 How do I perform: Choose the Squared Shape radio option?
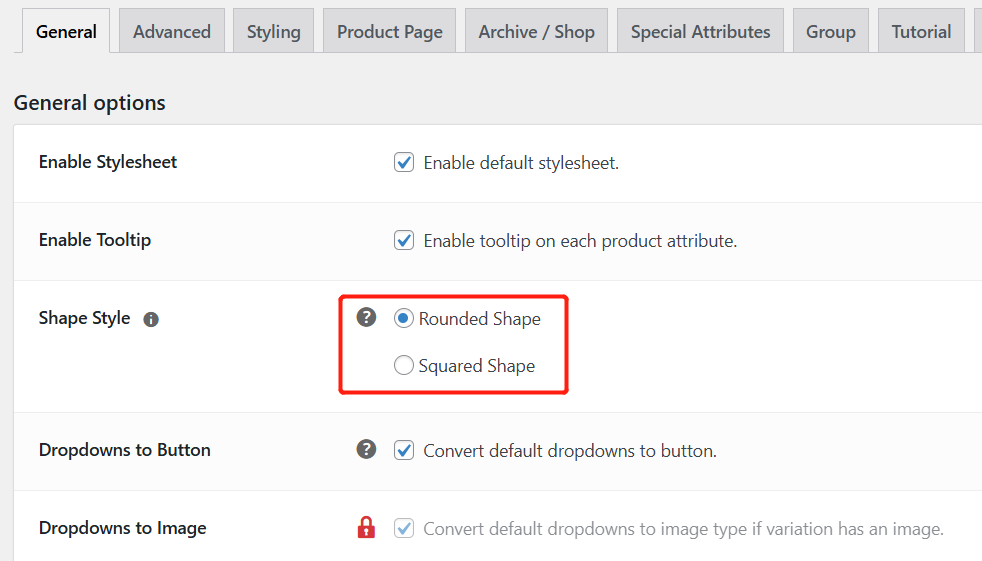404,366
